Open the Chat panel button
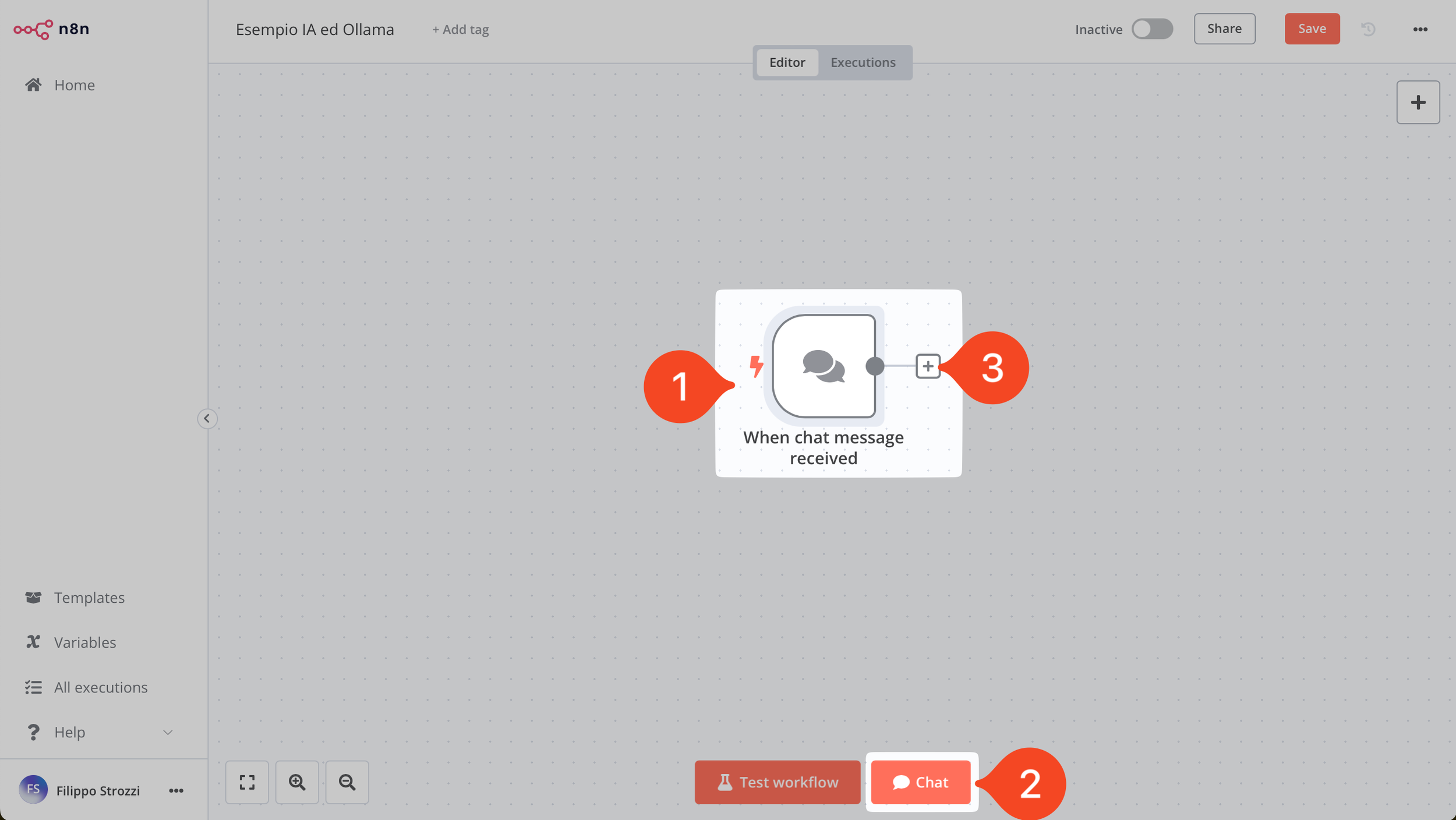The height and width of the screenshot is (820, 1456). coord(921,782)
